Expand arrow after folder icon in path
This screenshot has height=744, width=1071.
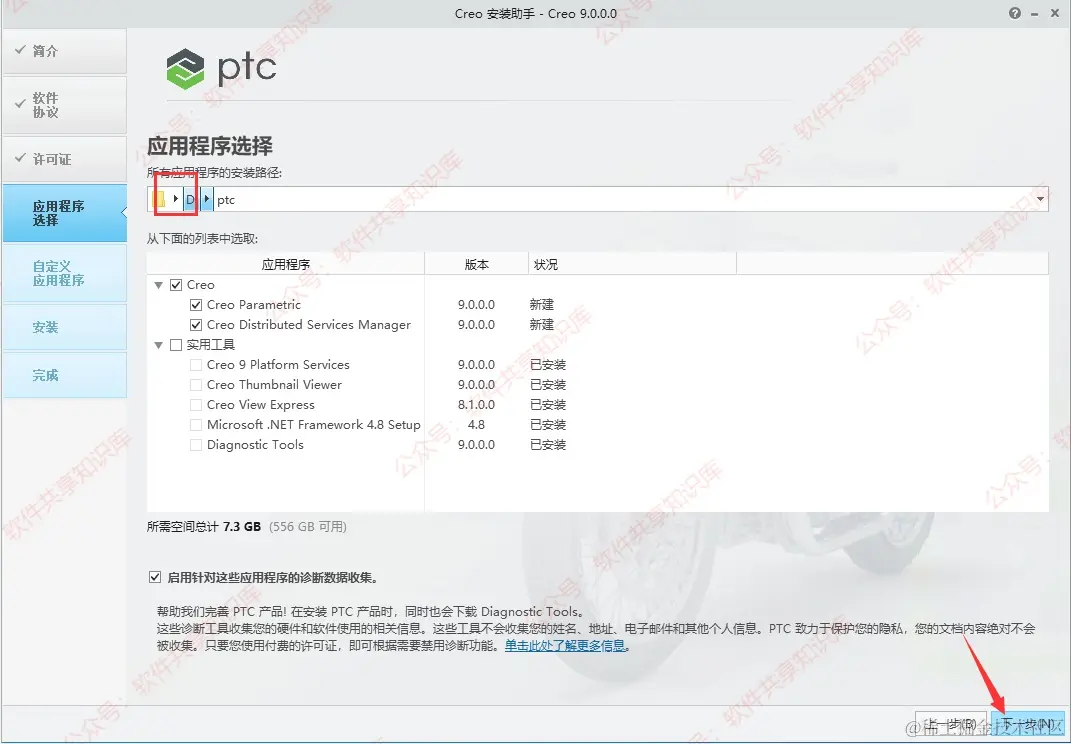pos(176,199)
